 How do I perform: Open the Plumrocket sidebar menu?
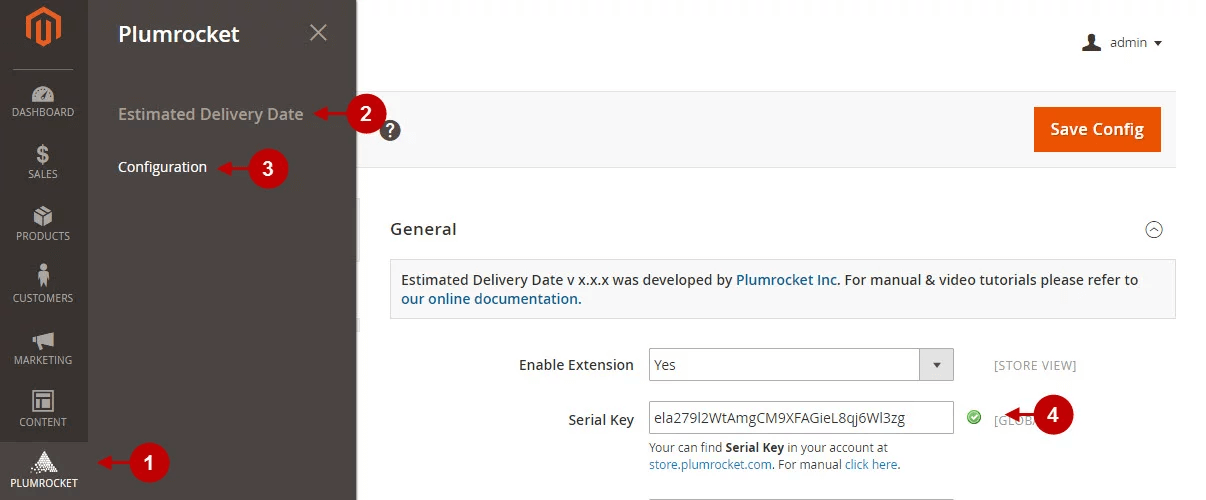pos(43,471)
